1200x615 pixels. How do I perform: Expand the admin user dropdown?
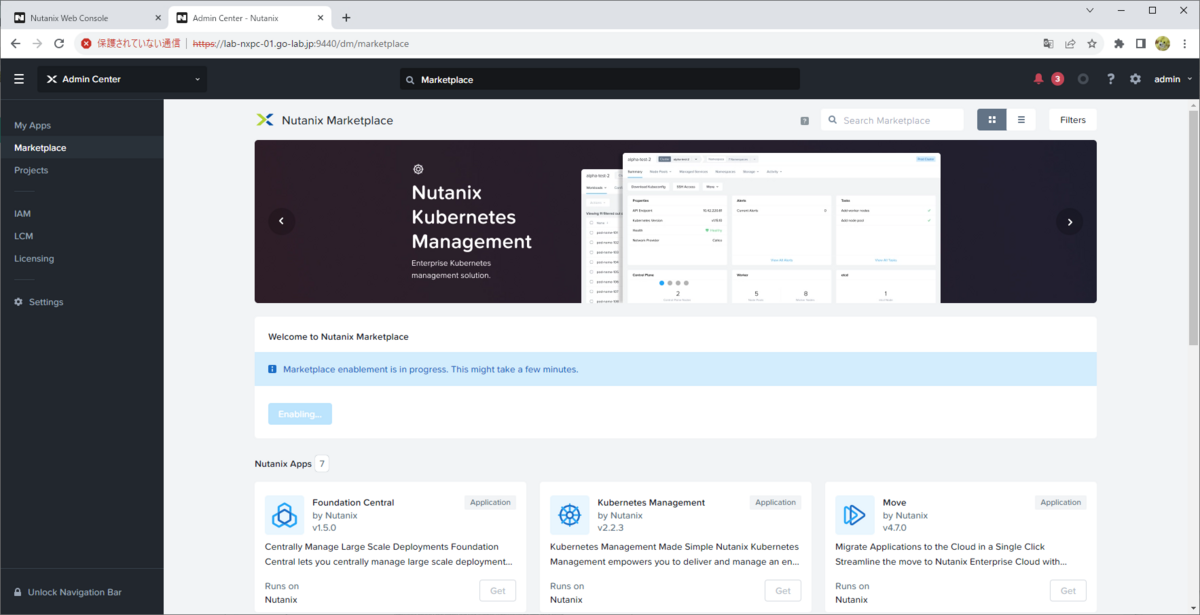coord(1173,79)
